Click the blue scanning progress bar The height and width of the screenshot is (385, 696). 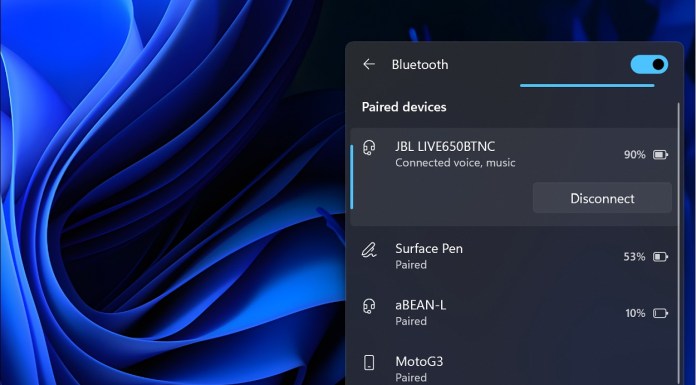coord(587,85)
